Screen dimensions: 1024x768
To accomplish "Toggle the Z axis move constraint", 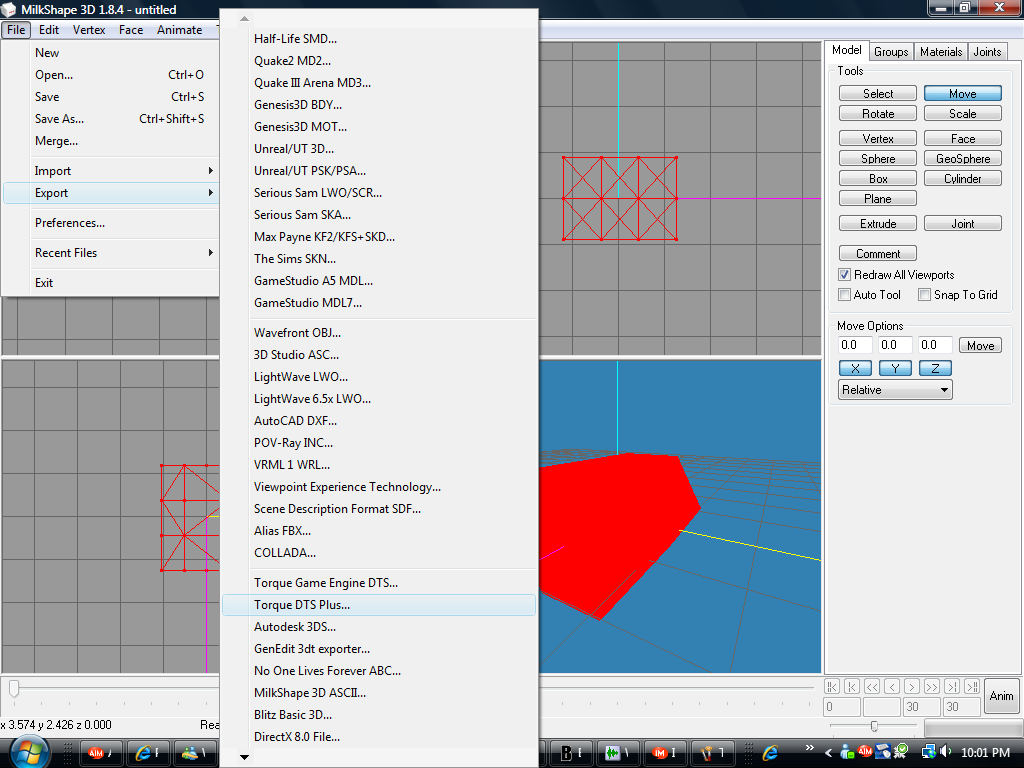I will 935,368.
